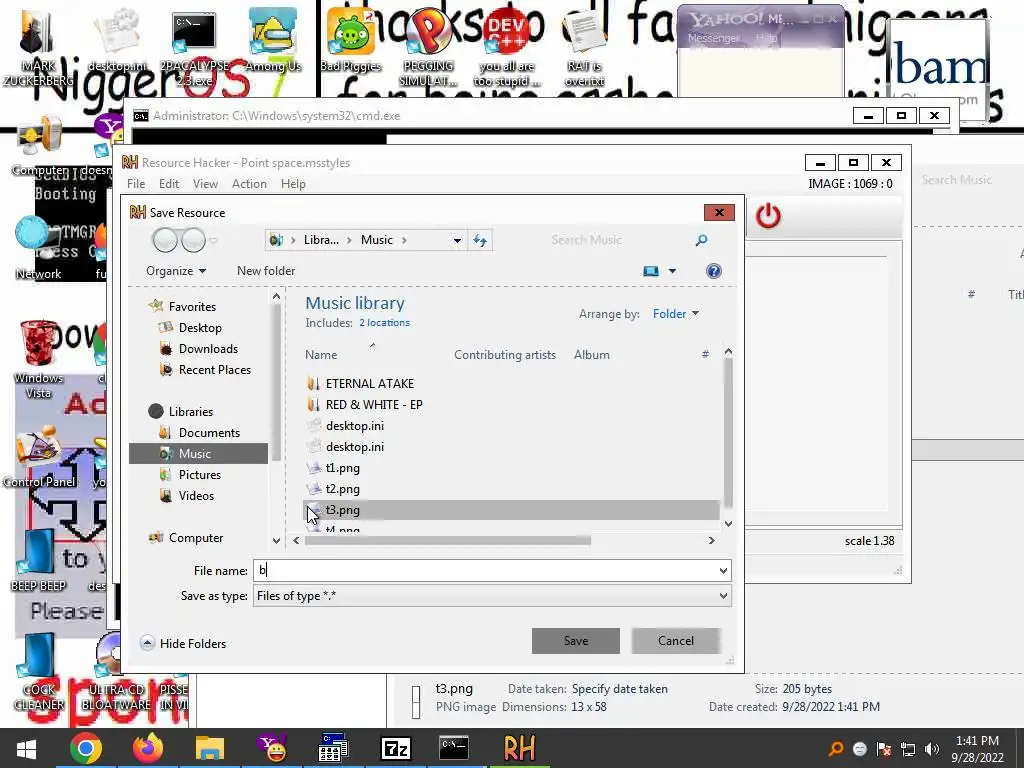This screenshot has width=1024, height=768.
Task: Click the New folder button
Action: point(266,271)
